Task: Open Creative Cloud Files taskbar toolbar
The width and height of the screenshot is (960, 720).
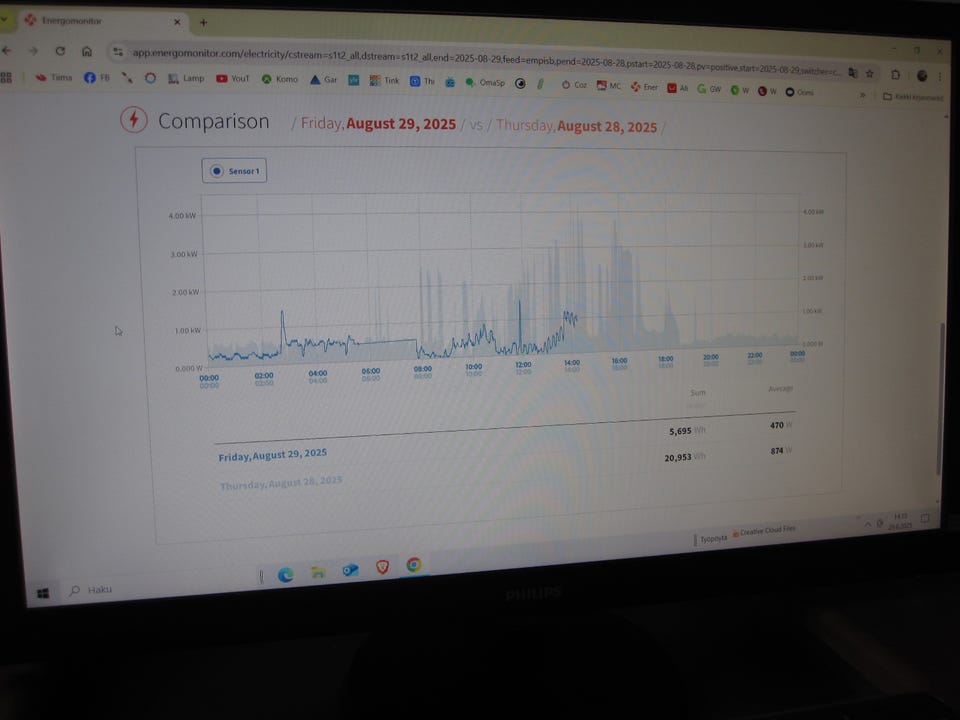Action: click(764, 530)
